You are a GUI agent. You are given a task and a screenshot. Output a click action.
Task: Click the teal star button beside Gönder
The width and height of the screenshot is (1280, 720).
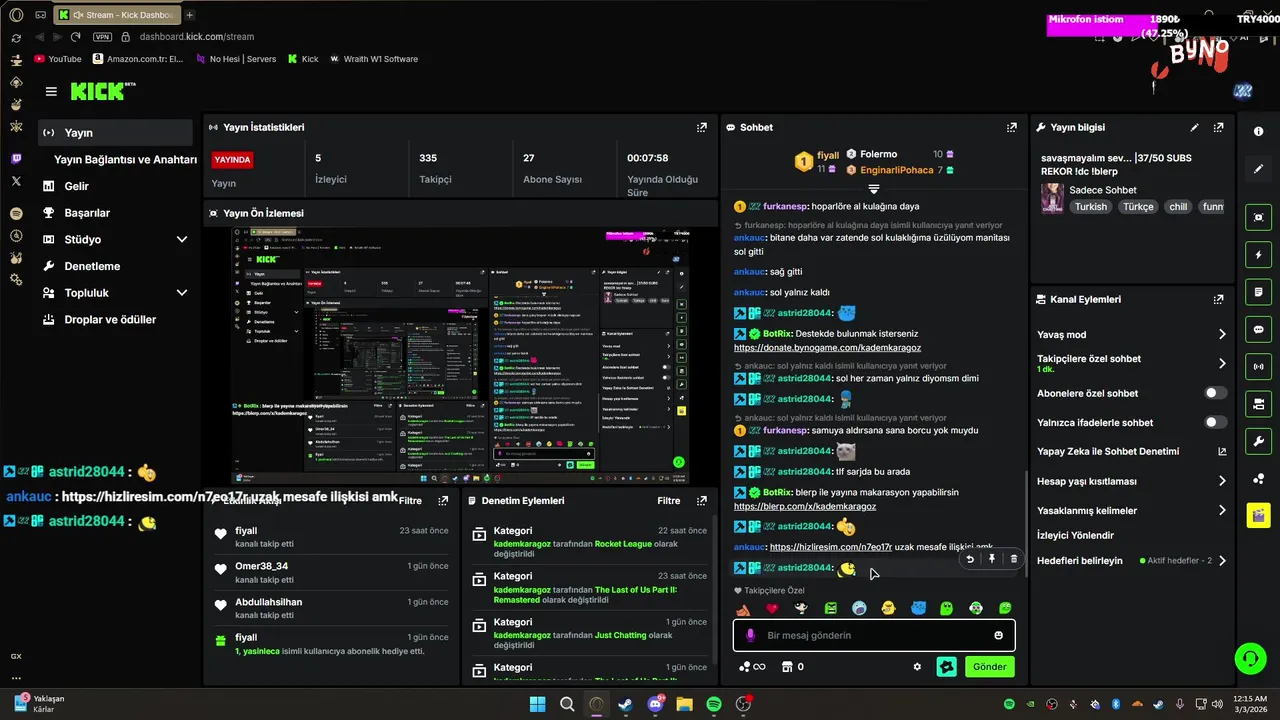pos(946,667)
